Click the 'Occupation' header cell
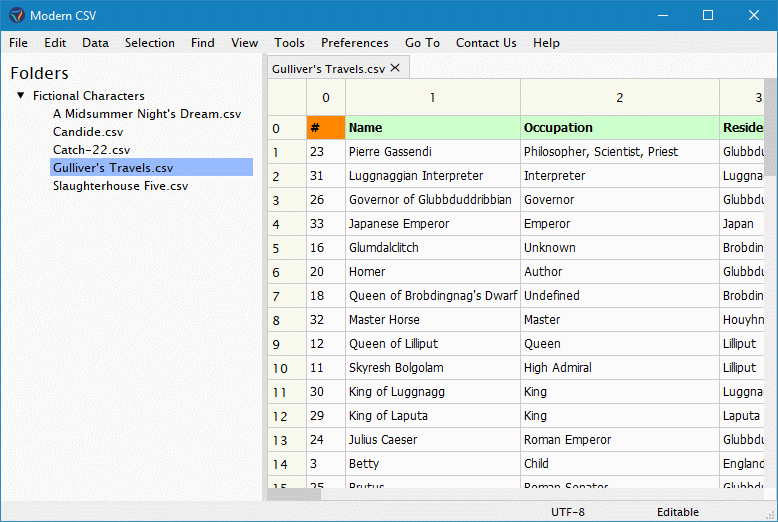778x522 pixels. click(620, 128)
